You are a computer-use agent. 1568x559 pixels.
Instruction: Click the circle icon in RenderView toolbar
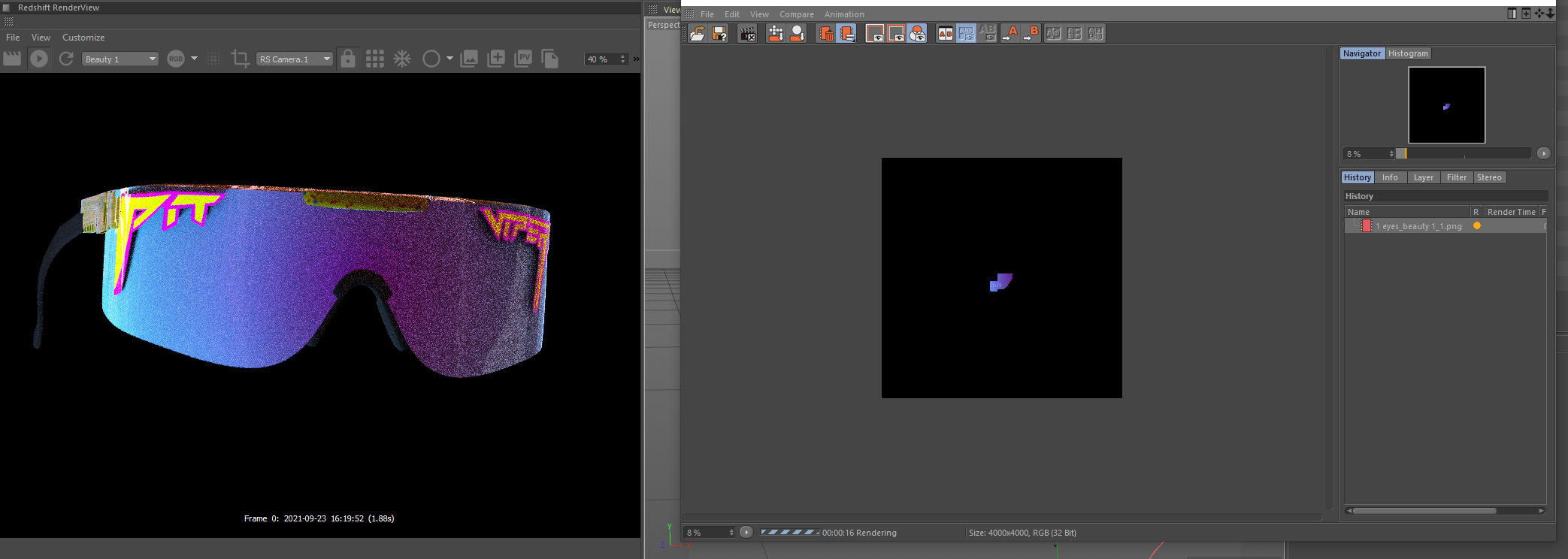(x=431, y=59)
